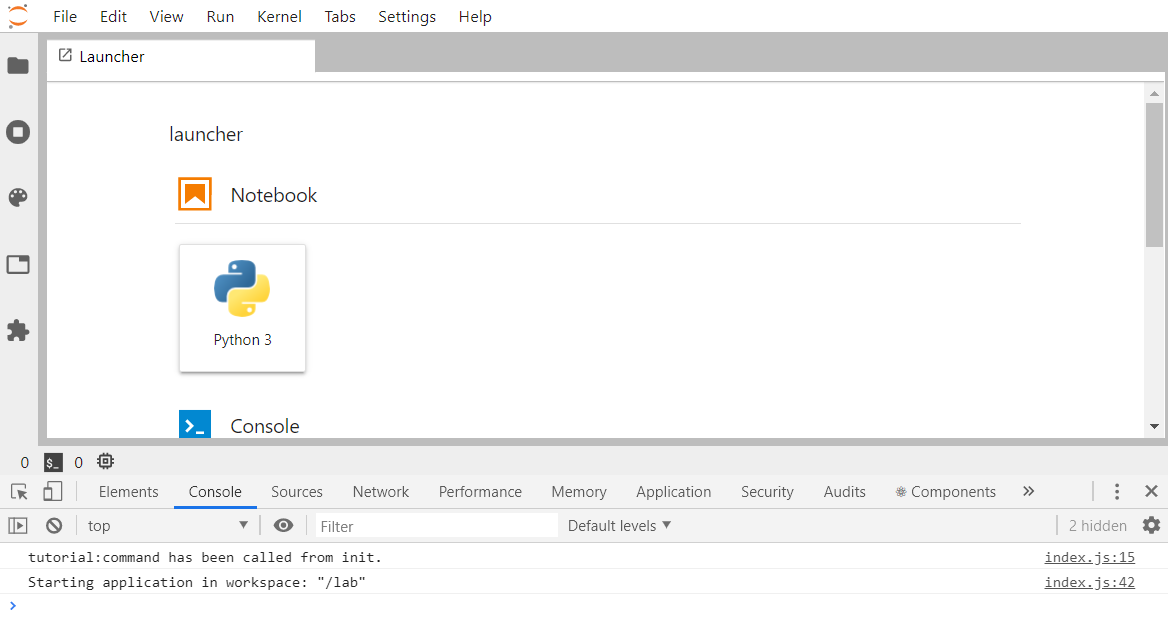Open the Tabs menu

pos(340,16)
